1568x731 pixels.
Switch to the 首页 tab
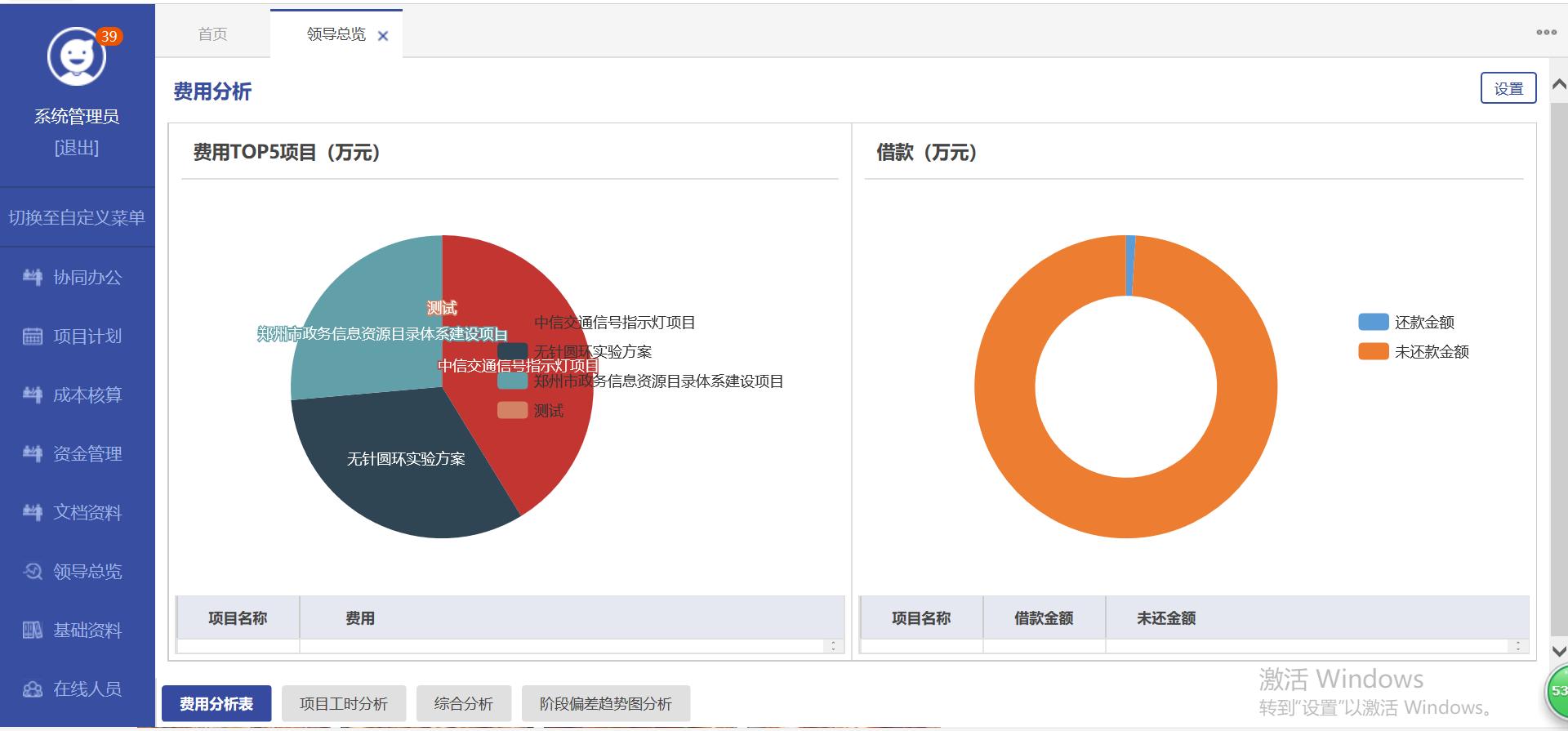(212, 34)
